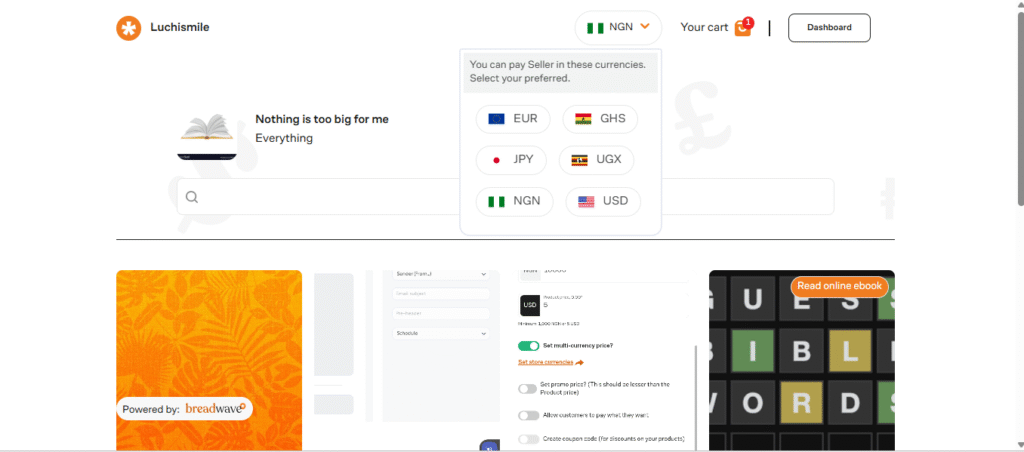Click the orange Luchismile logo icon
The width and height of the screenshot is (1024, 452).
click(x=129, y=28)
